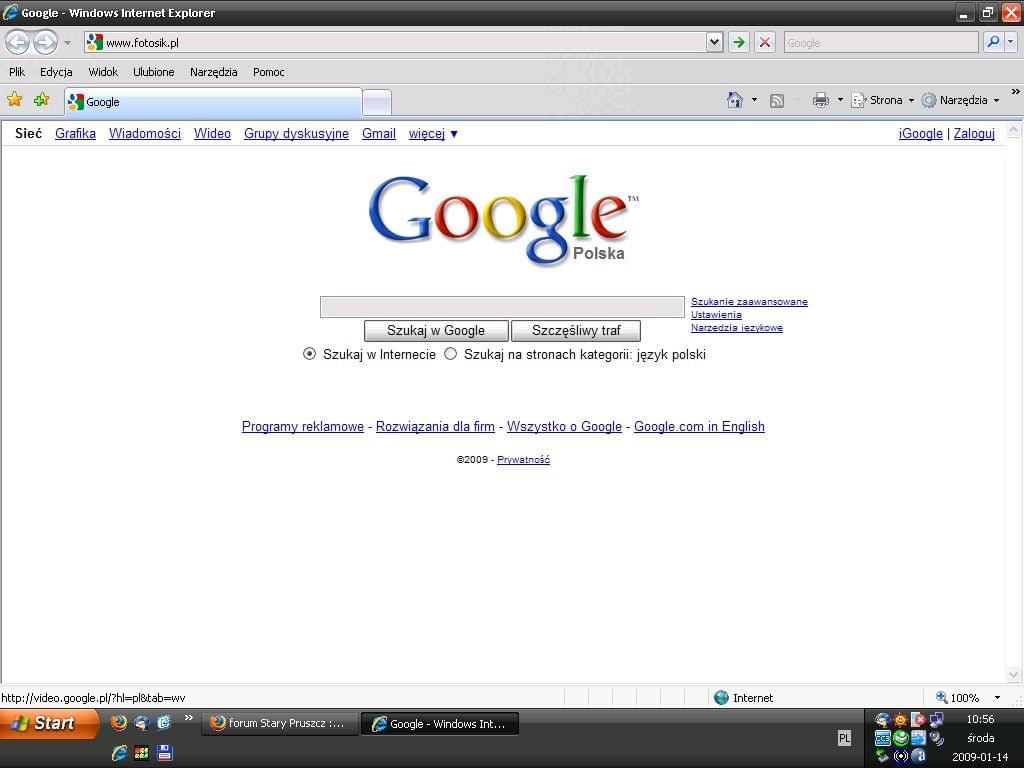Open the Pomoc menu
1024x768 pixels.
tap(268, 72)
